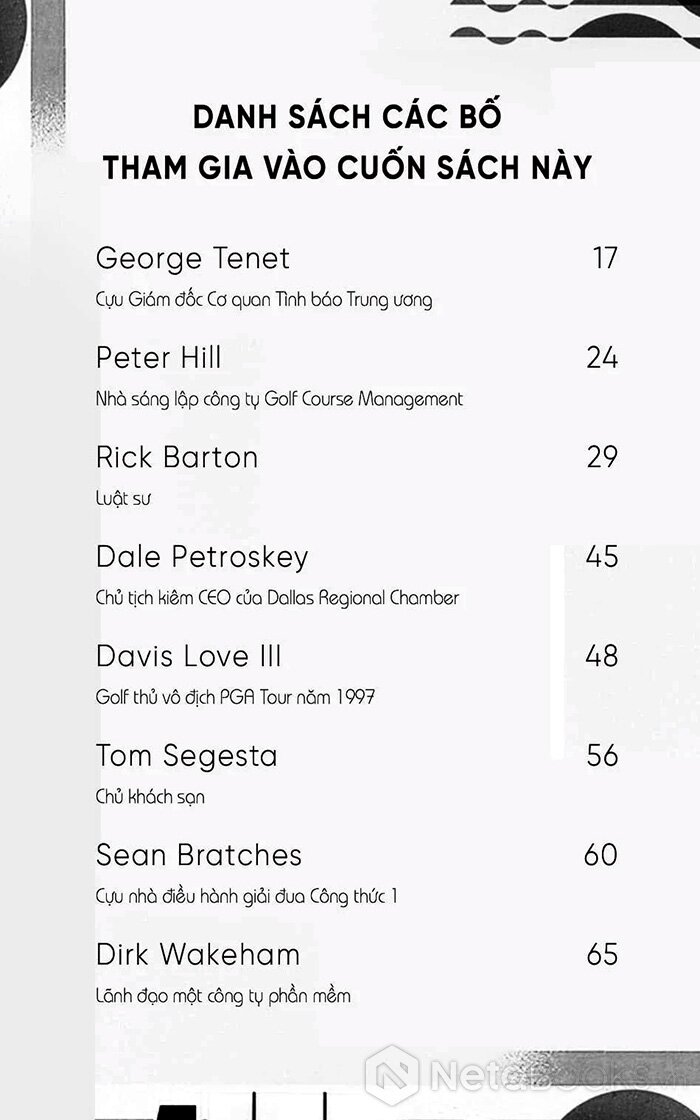Jump to the Davis Love III chapter
Image resolution: width=700 pixels, height=1120 pixels.
click(189, 656)
